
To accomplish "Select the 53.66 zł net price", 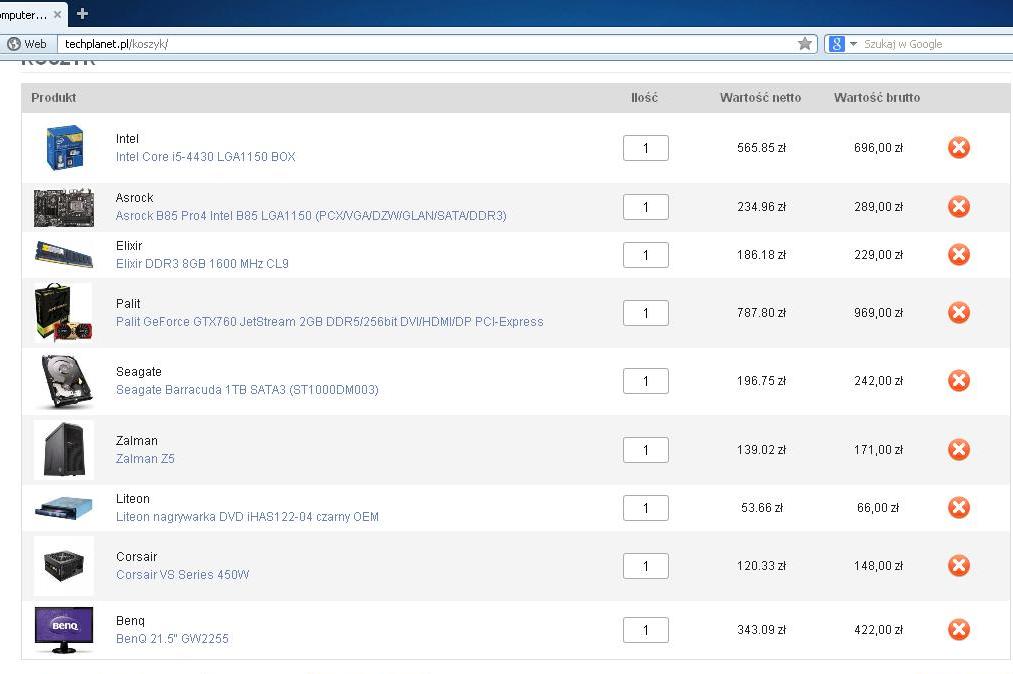I will click(x=761, y=507).
